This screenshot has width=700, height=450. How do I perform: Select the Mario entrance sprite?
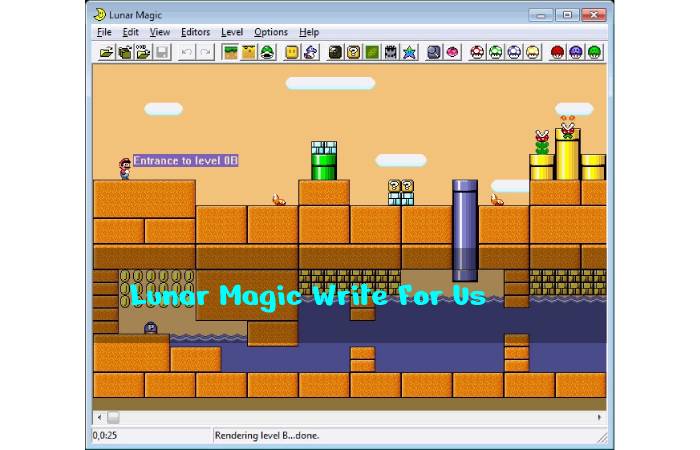pos(125,169)
